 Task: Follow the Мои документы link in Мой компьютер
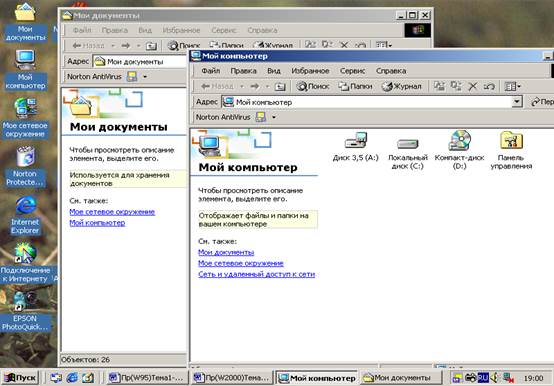226,252
